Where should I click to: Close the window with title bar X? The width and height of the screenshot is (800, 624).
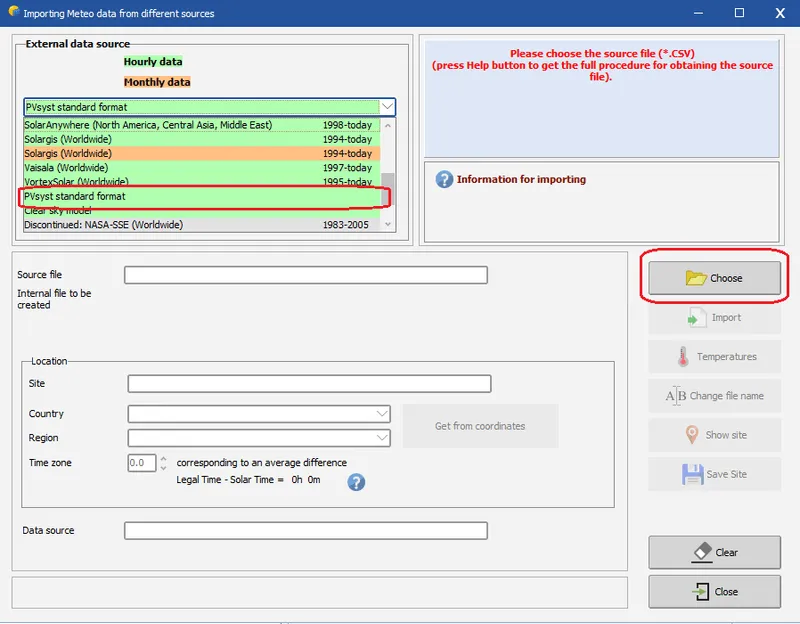pos(780,13)
